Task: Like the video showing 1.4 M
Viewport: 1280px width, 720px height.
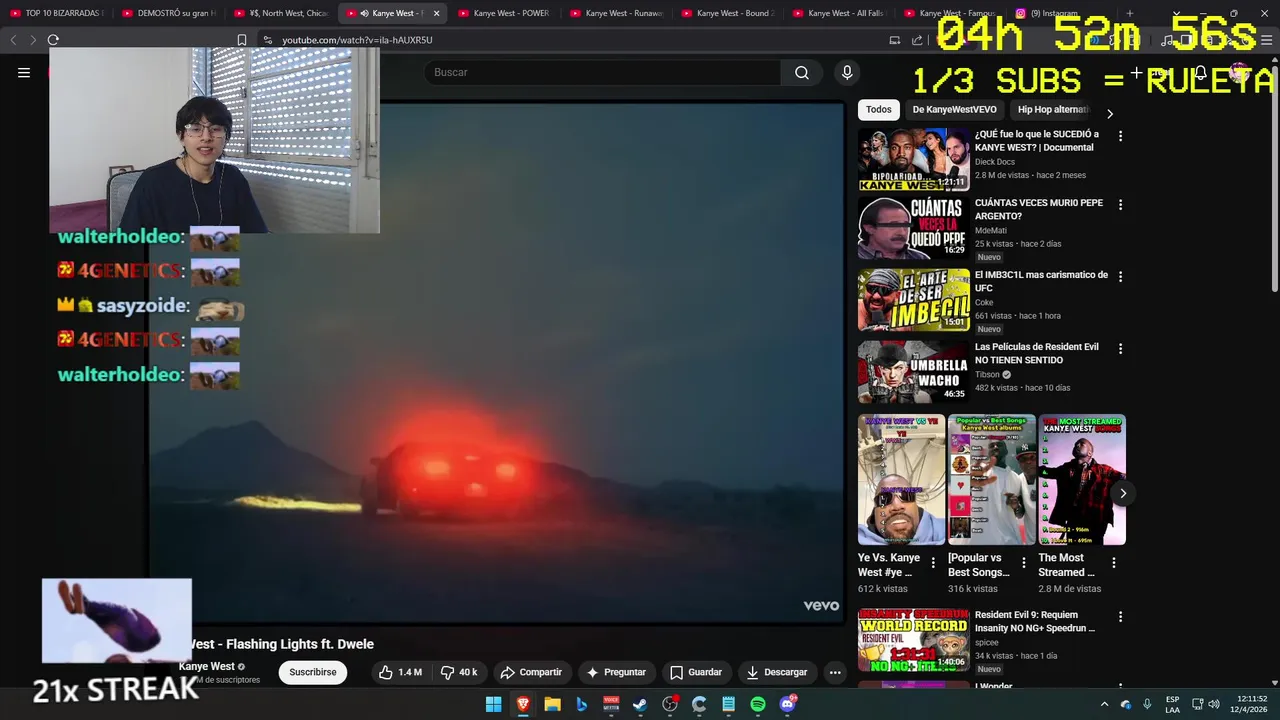Action: (400, 672)
